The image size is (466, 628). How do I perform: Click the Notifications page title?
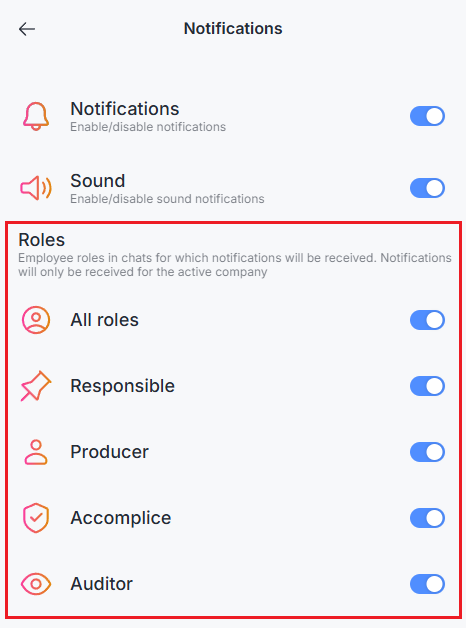click(233, 28)
